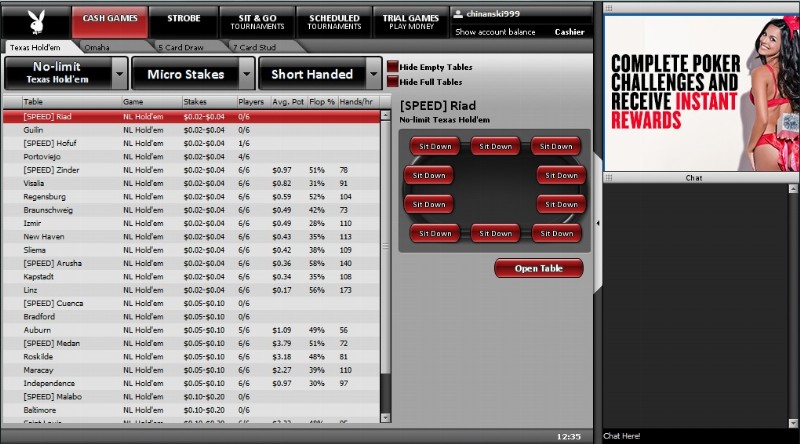Sit down at top-right seat
The image size is (800, 444).
(x=556, y=146)
